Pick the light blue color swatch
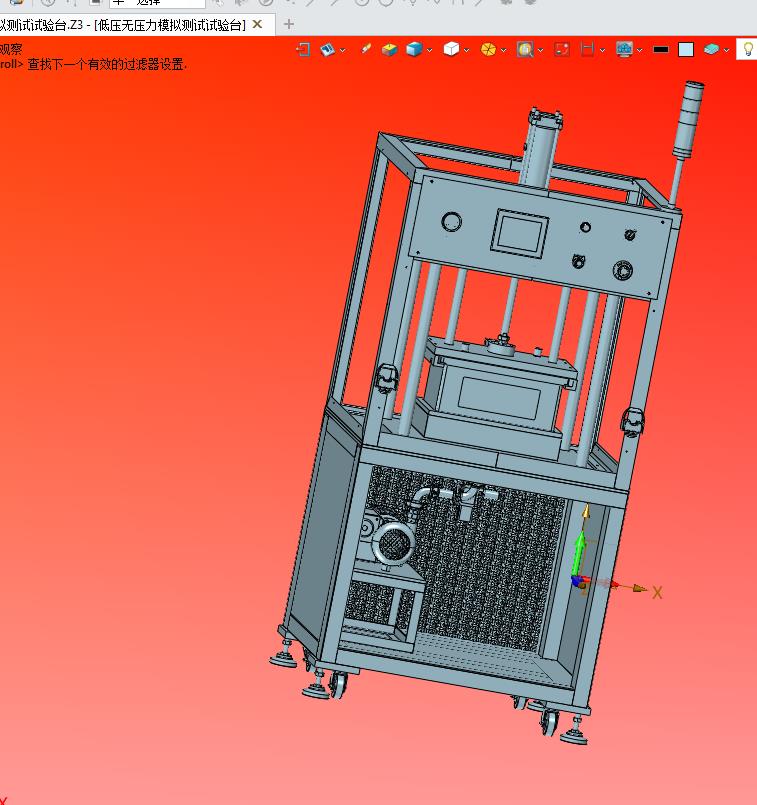 point(686,50)
